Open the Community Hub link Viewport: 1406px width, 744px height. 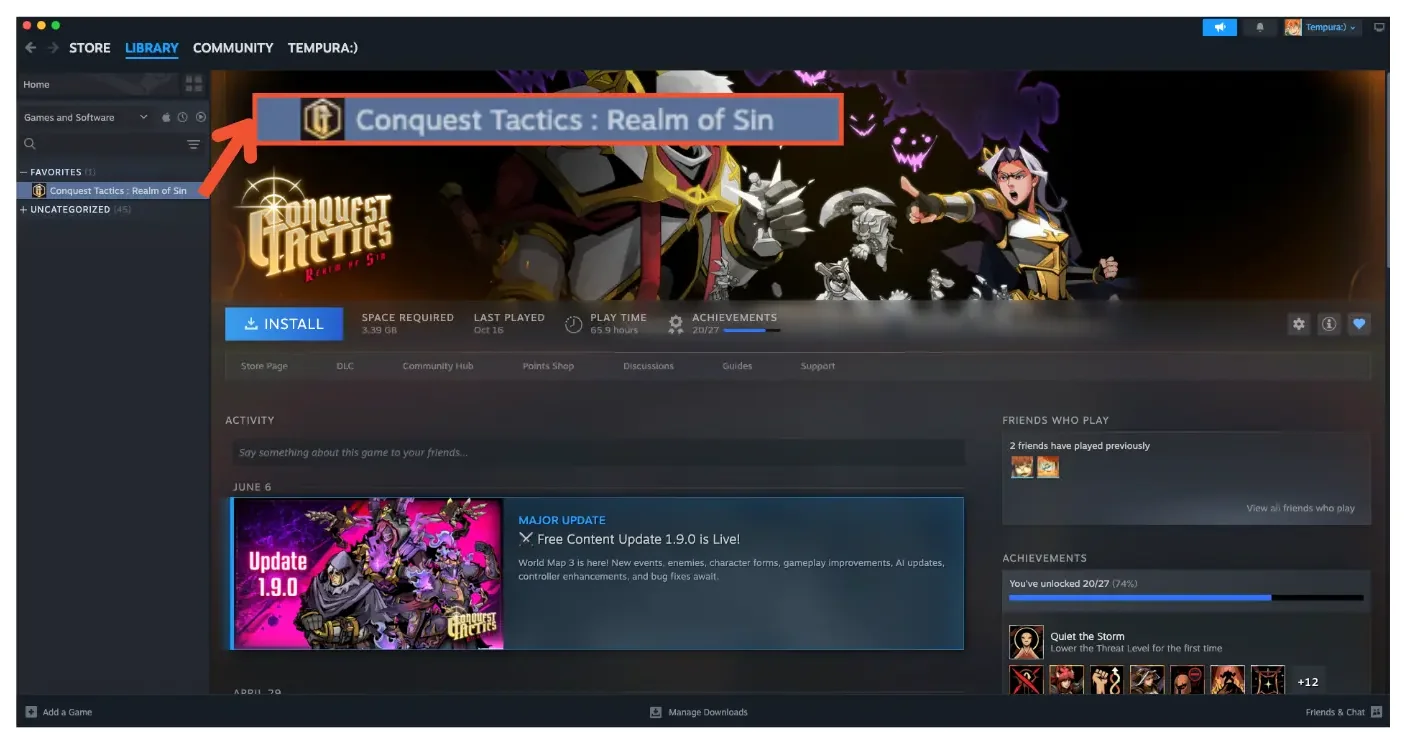point(438,366)
